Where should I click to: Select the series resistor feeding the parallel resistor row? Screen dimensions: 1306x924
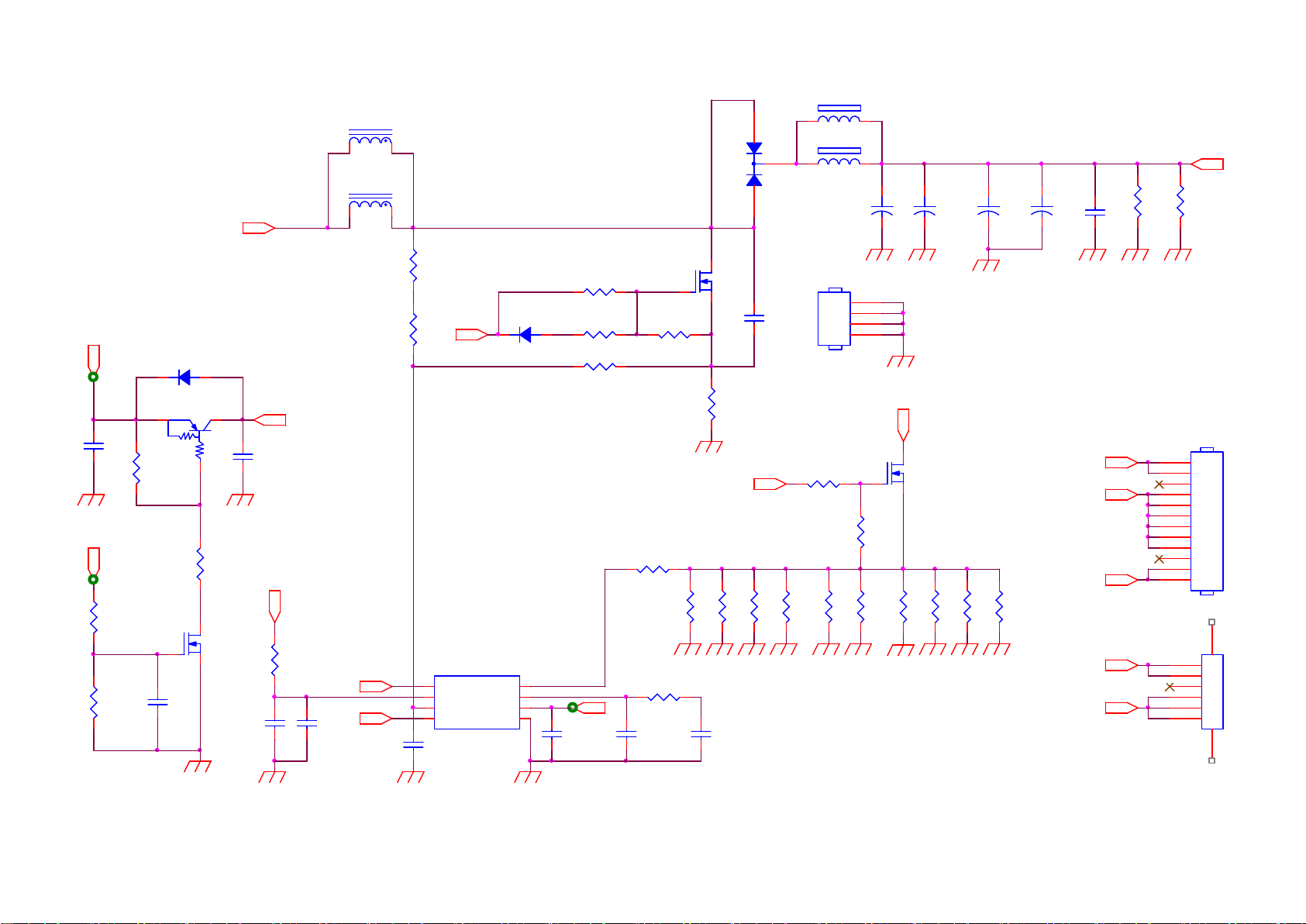click(x=653, y=570)
